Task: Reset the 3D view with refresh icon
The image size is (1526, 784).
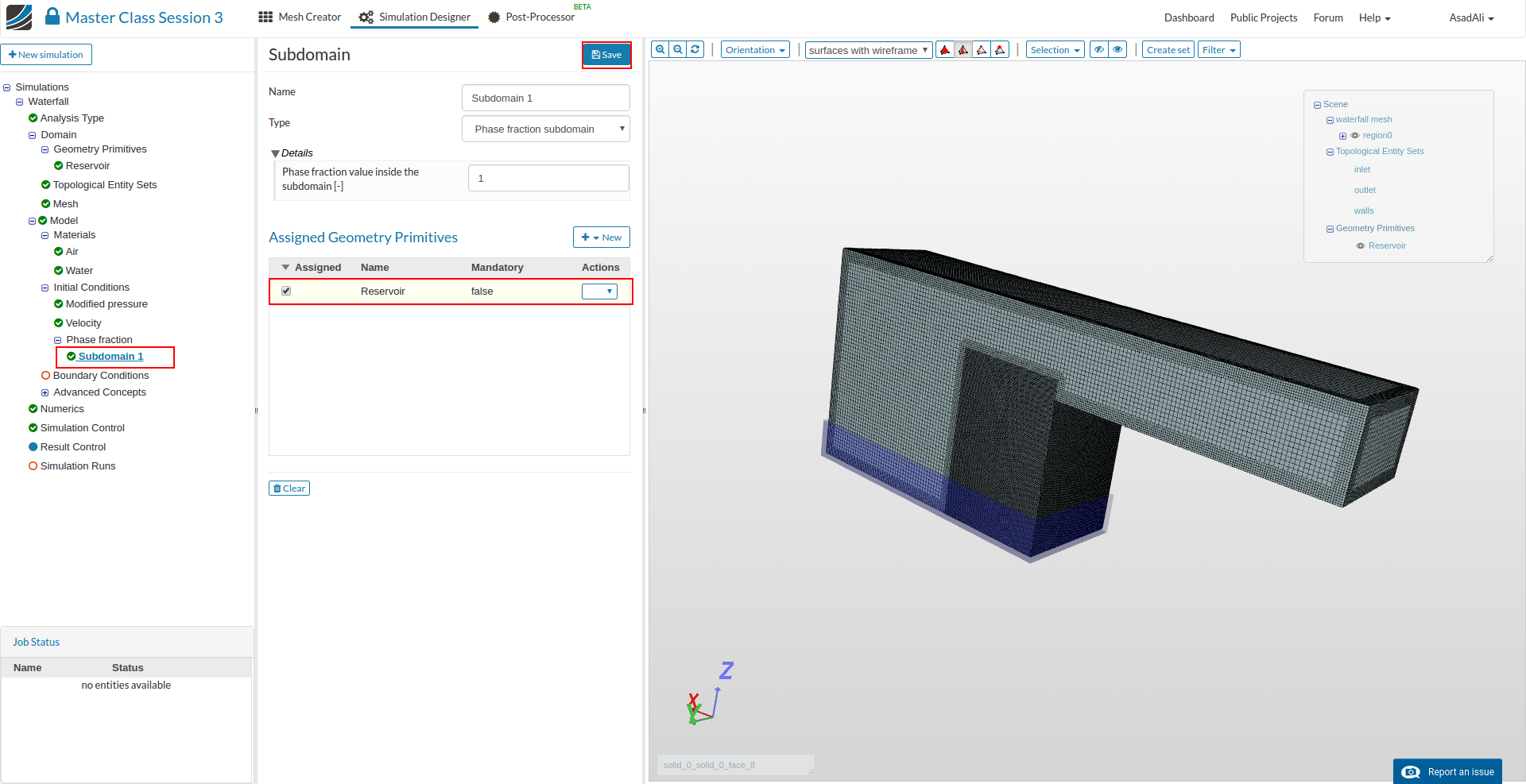Action: click(x=695, y=49)
